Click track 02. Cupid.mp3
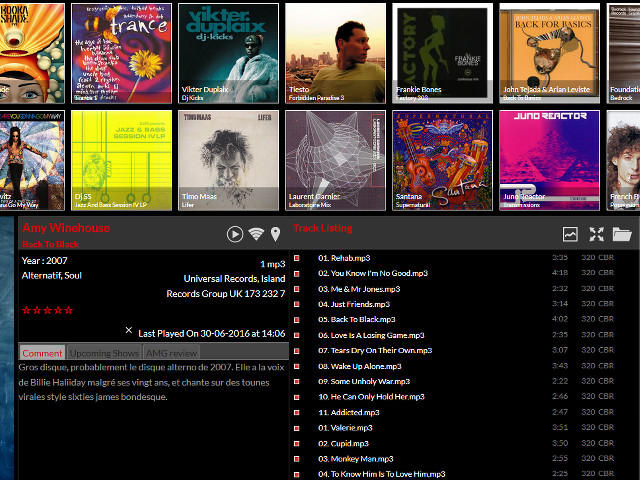 click(x=343, y=444)
